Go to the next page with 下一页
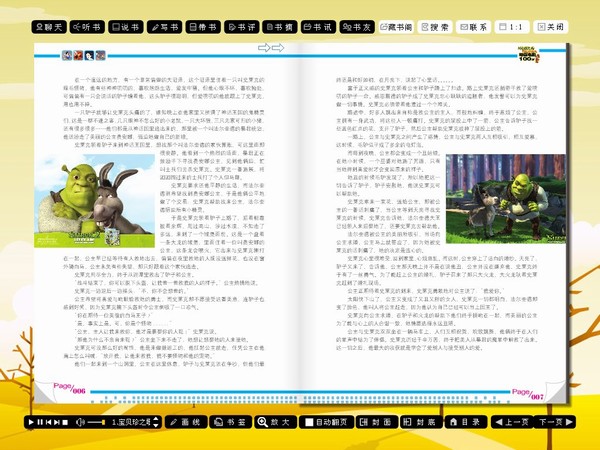The image size is (600, 450). pyautogui.click(x=555, y=422)
